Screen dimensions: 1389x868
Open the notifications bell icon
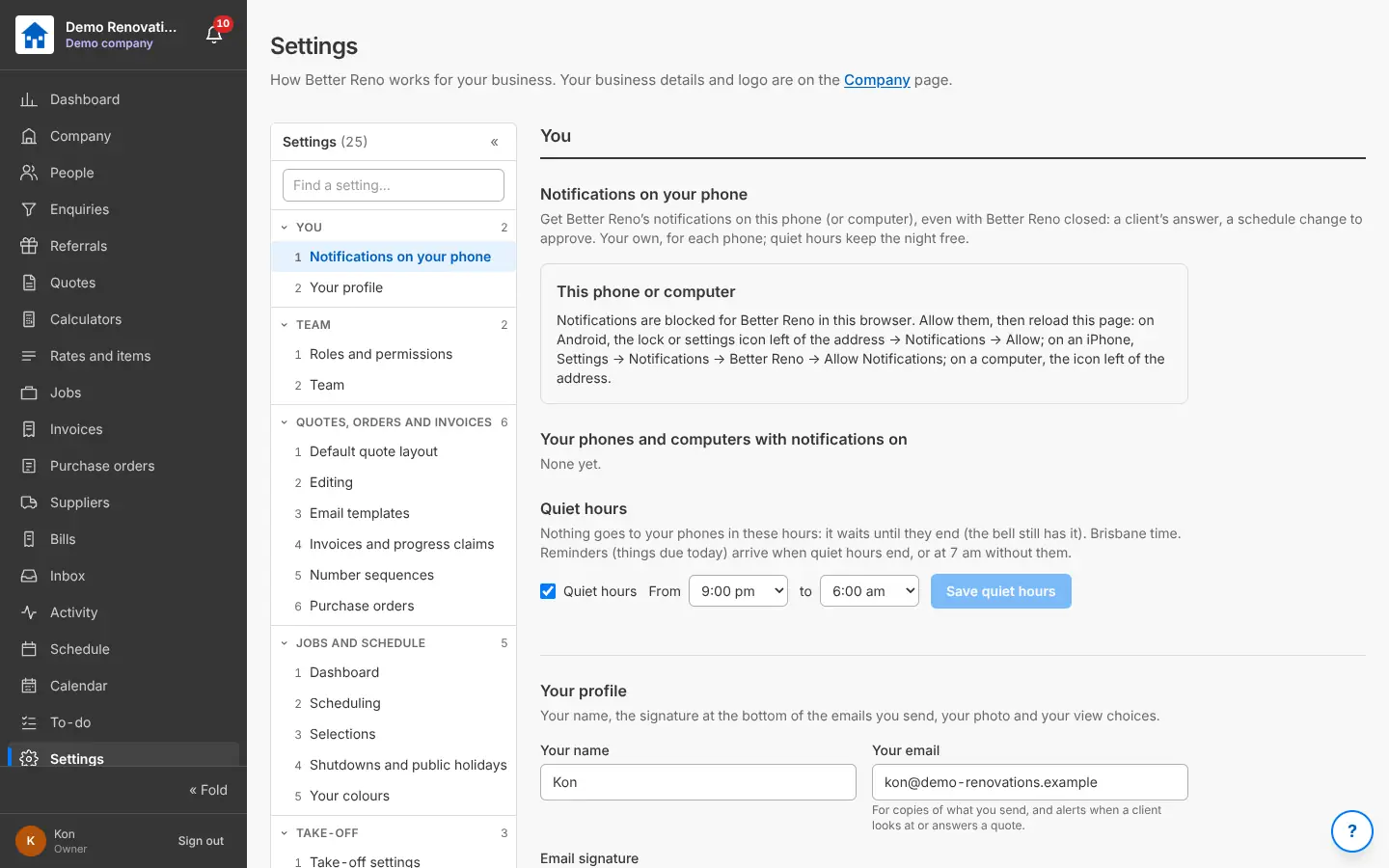point(214,35)
